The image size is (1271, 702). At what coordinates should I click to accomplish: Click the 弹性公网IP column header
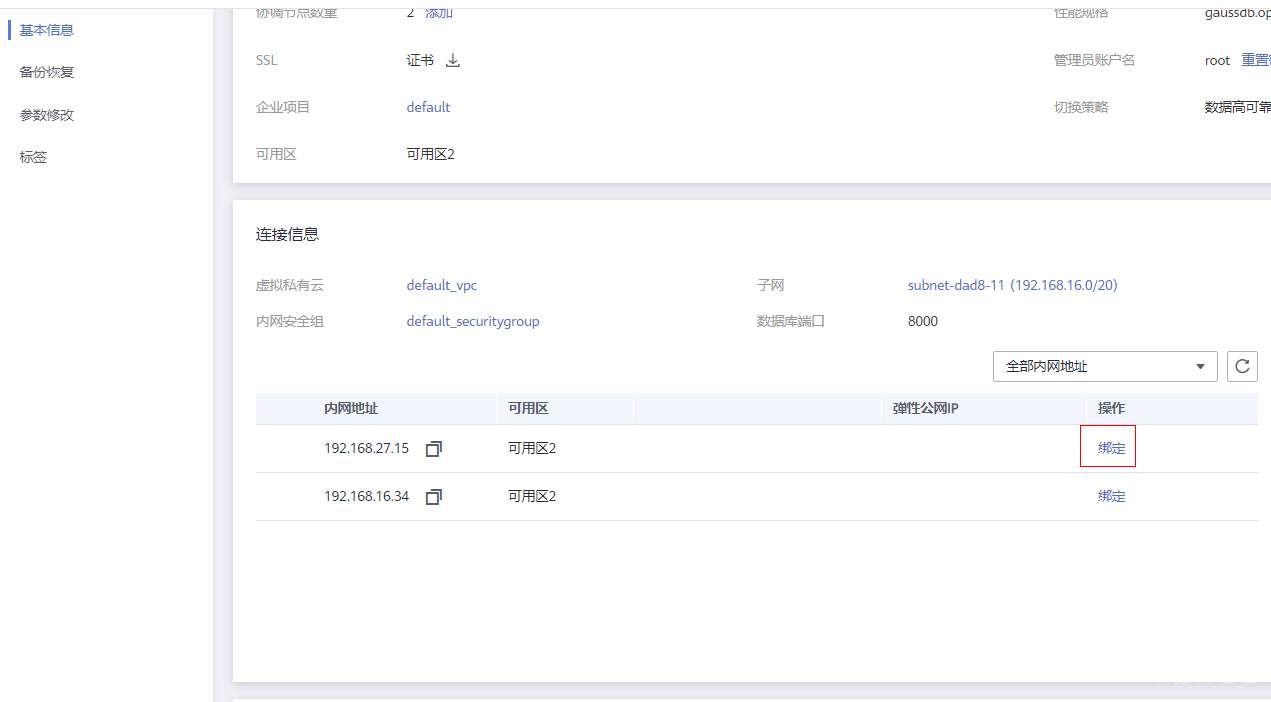925,408
